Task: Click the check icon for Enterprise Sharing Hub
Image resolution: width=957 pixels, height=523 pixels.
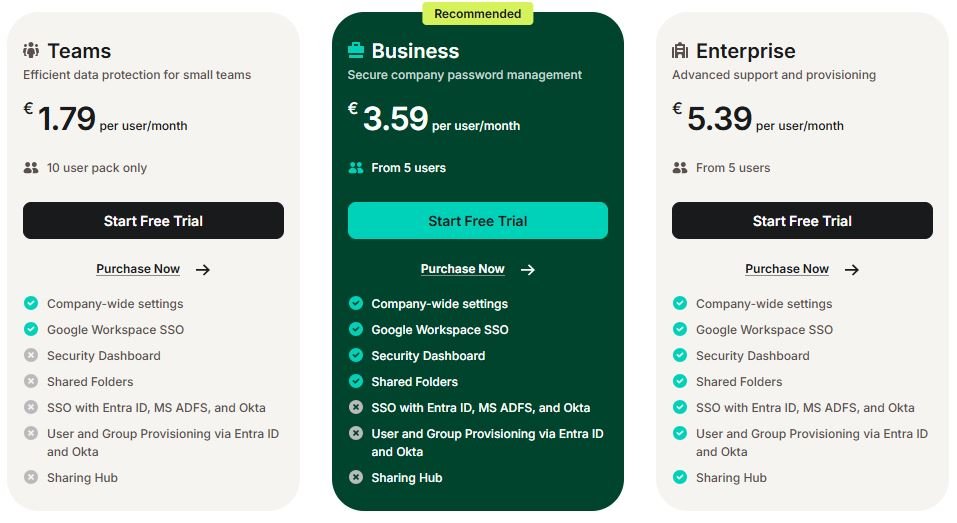Action: pos(680,477)
